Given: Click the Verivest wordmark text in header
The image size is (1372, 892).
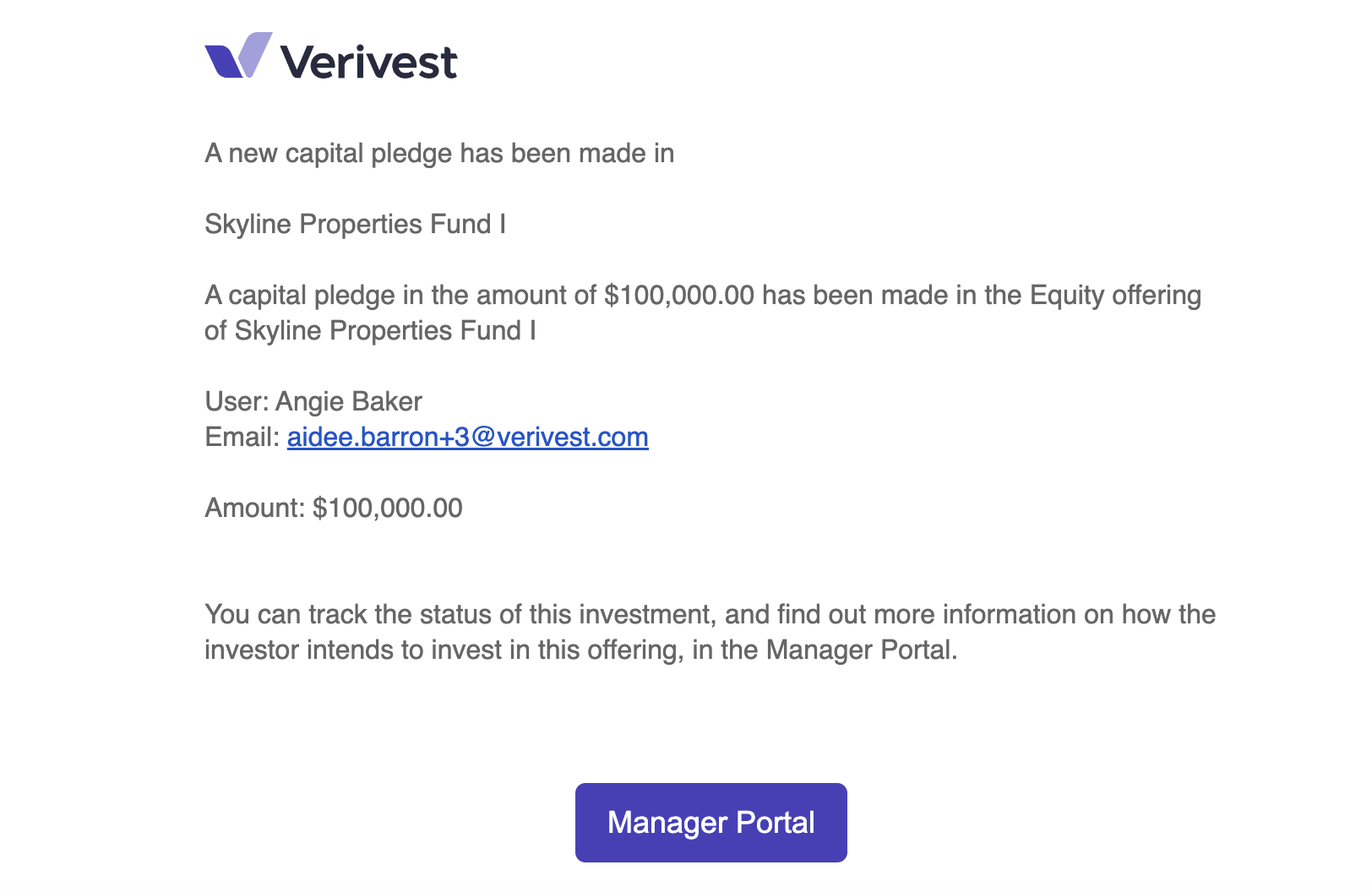Looking at the screenshot, I should pos(368,62).
